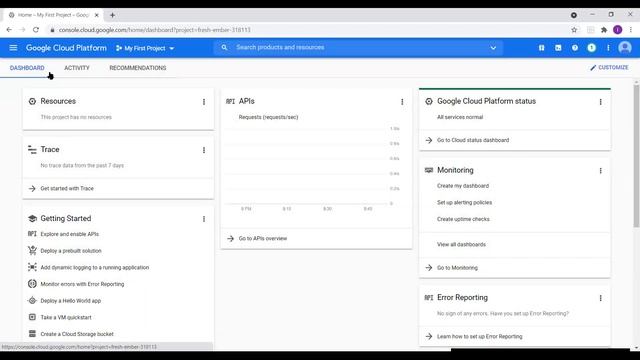Click Create a Cloud Storage bucket
Image resolution: width=640 pixels, height=360 pixels.
click(77, 334)
